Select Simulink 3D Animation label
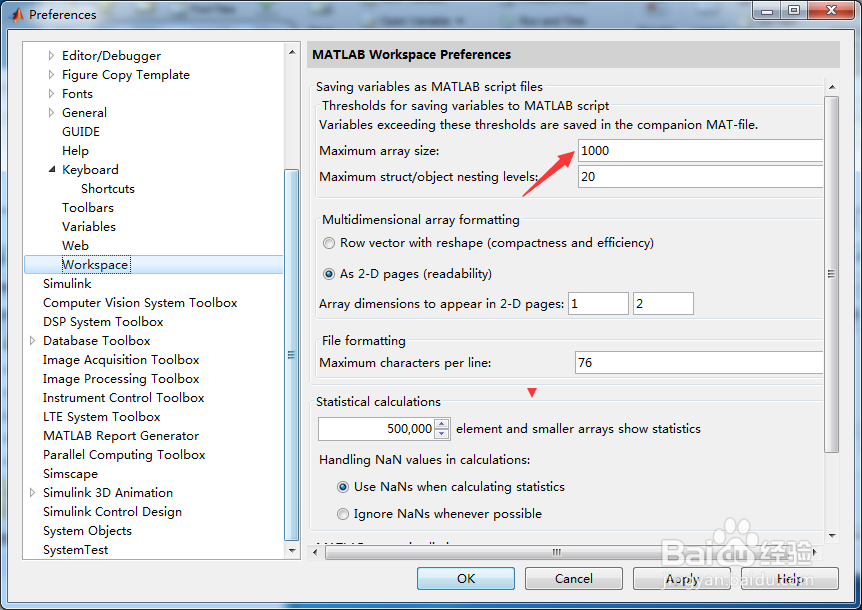Image resolution: width=862 pixels, height=610 pixels. tap(108, 492)
